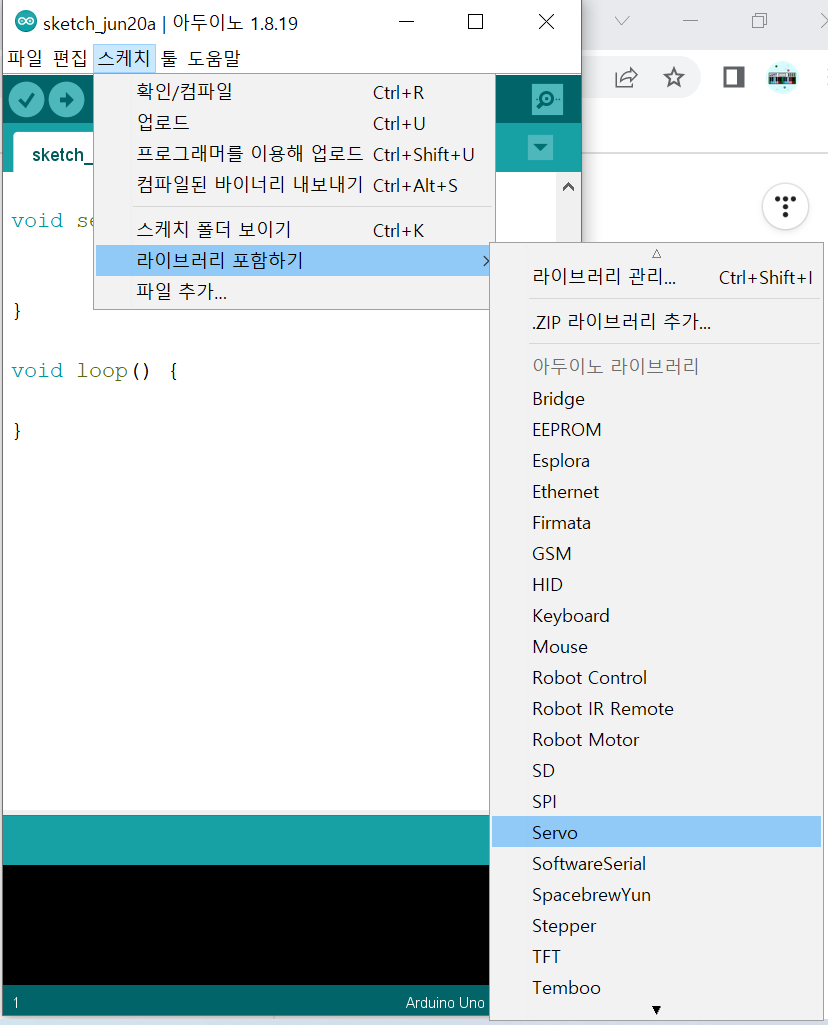This screenshot has width=828, height=1025.
Task: Click the Verify checkmark toolbar button
Action: (26, 100)
